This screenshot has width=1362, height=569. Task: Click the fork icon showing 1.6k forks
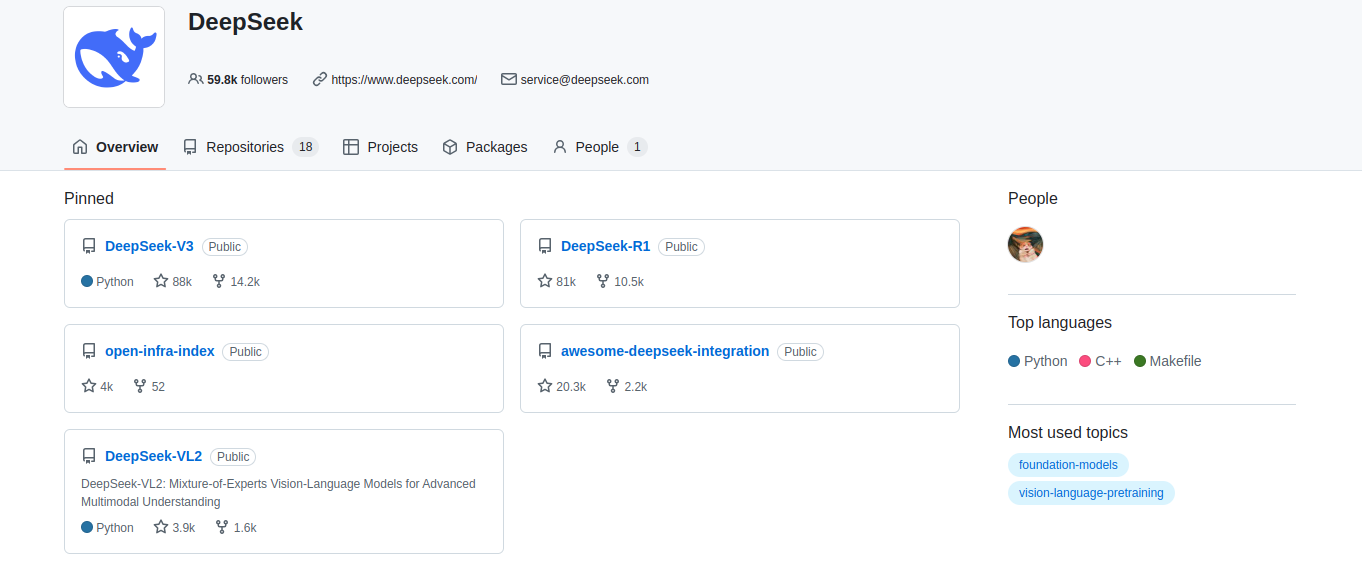(222, 527)
